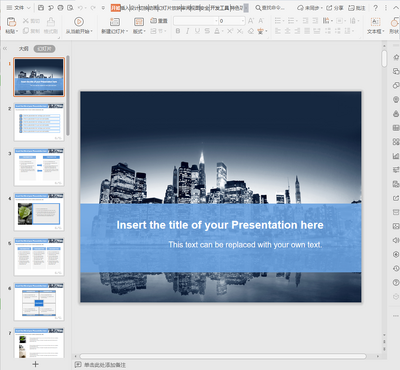Viewport: 400px width, 370px height.
Task: Switch to the 幻灯片 slides view tab
Action: tap(44, 49)
